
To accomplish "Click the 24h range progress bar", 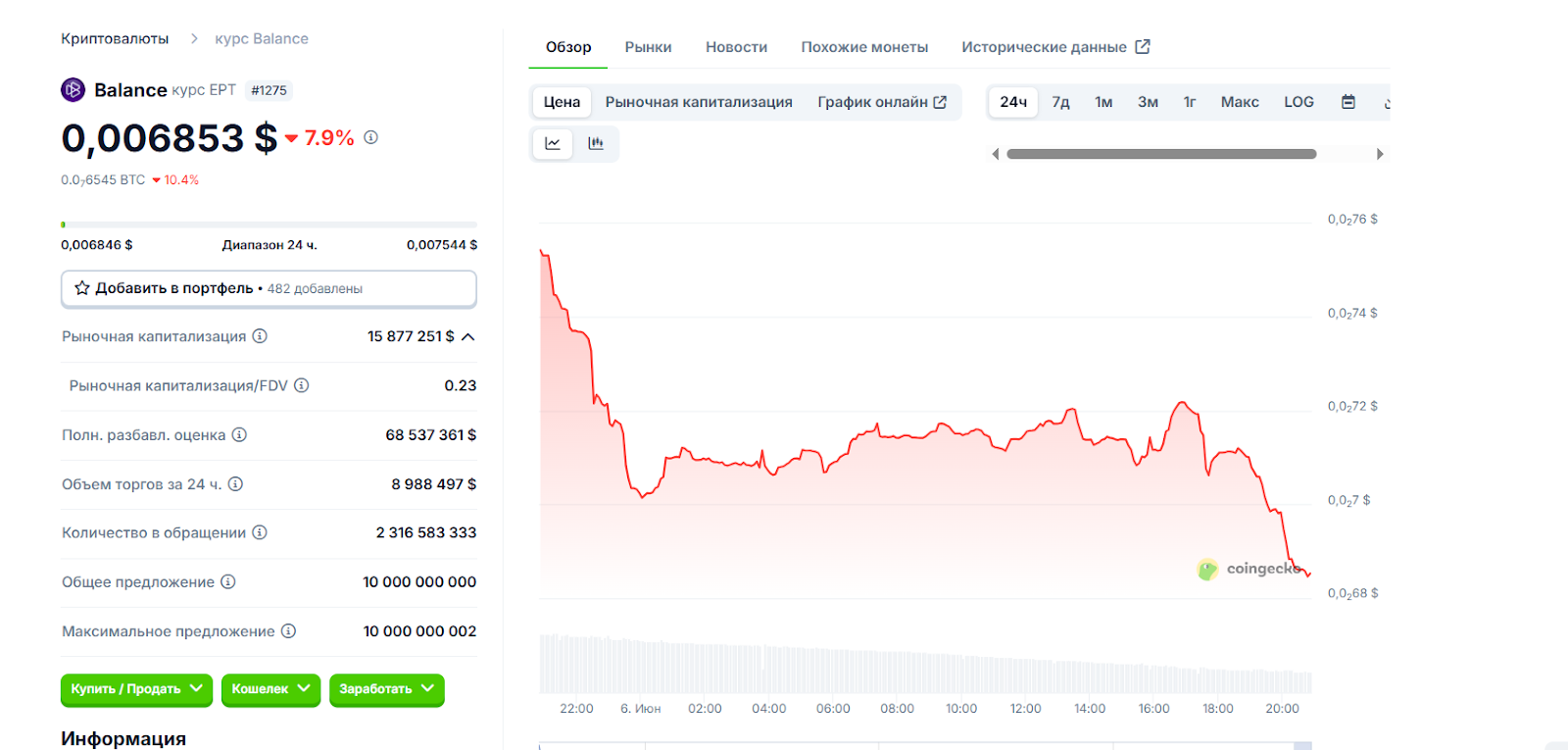I will point(269,225).
